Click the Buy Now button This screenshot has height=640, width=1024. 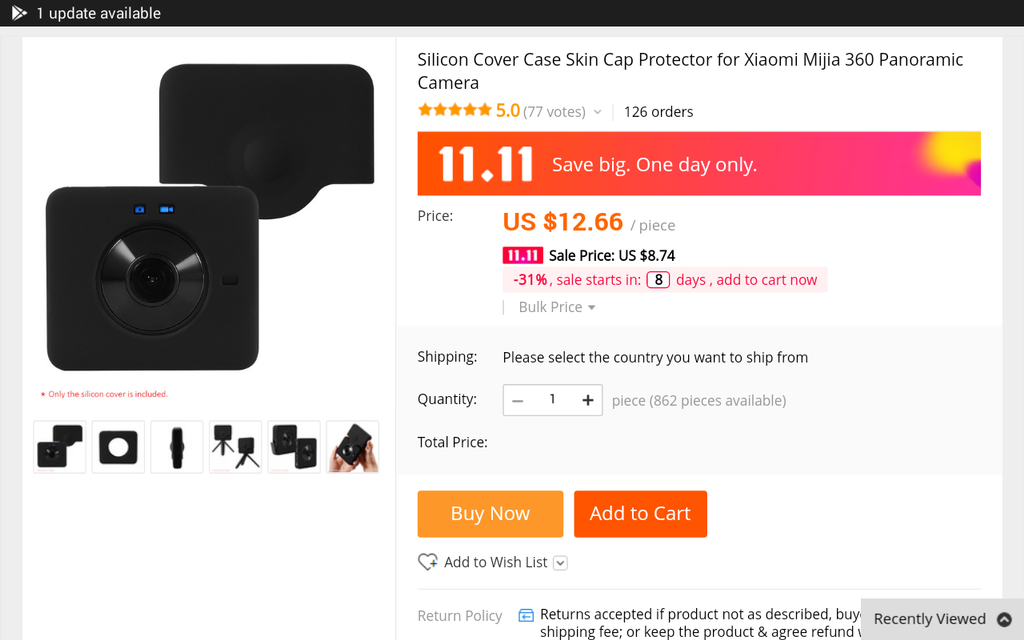pyautogui.click(x=490, y=514)
